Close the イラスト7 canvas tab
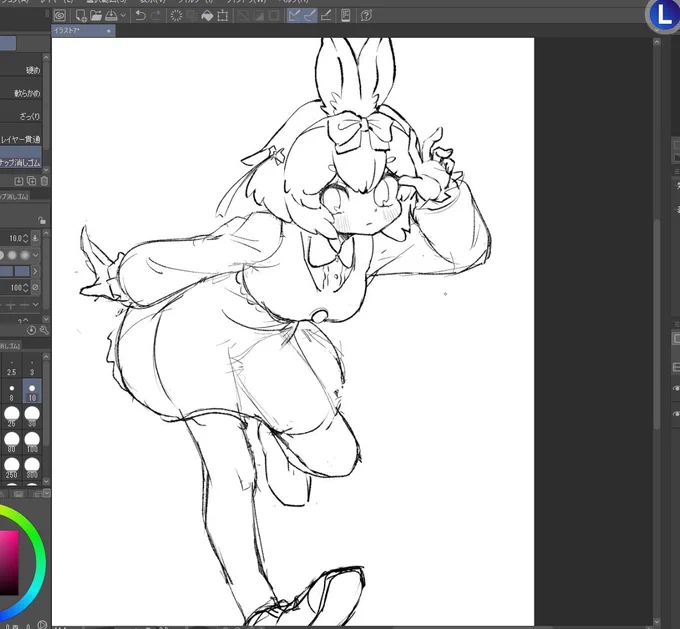680x629 pixels. (108, 31)
